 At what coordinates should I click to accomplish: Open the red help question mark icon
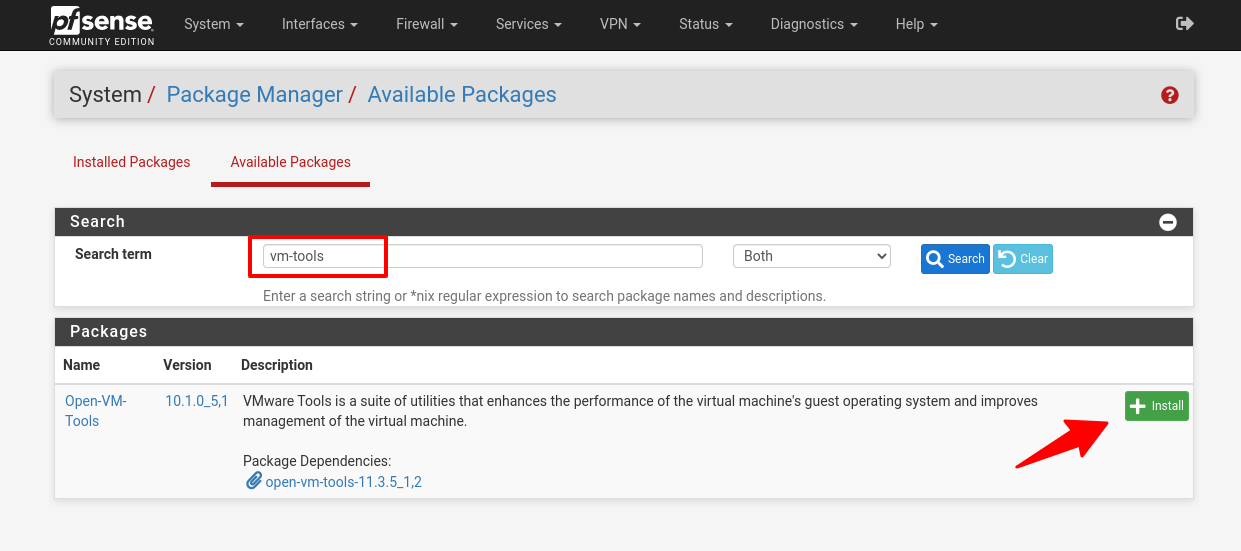1169,95
